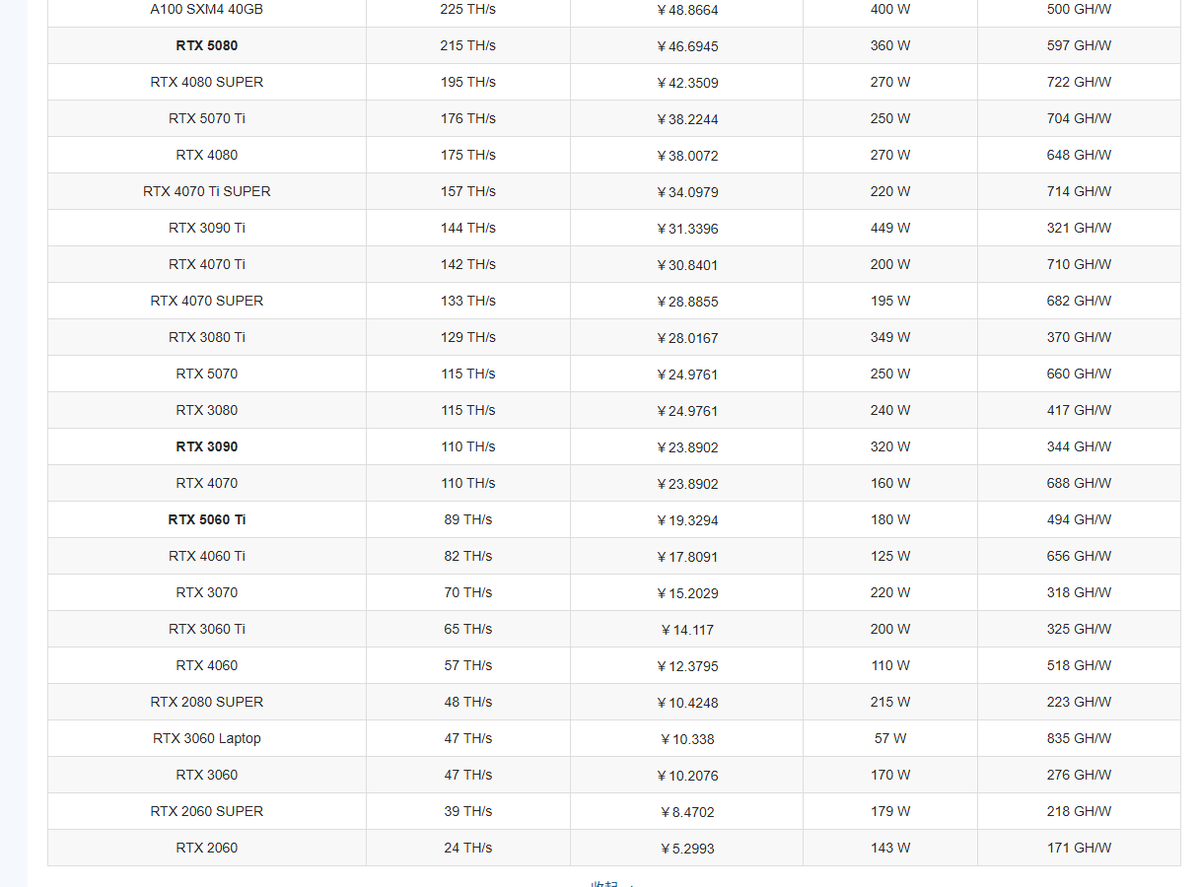
Task: Click the bold RTX 3090 model name
Action: pyautogui.click(x=207, y=447)
